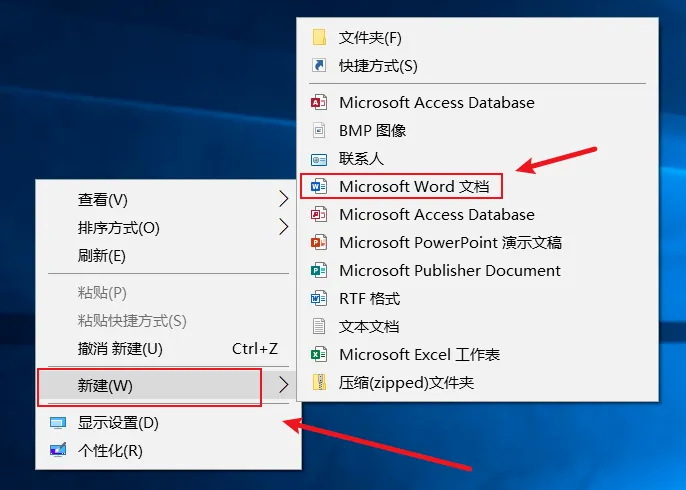Select the highlighted 新建(W) entry
686x490 pixels.
click(168, 385)
